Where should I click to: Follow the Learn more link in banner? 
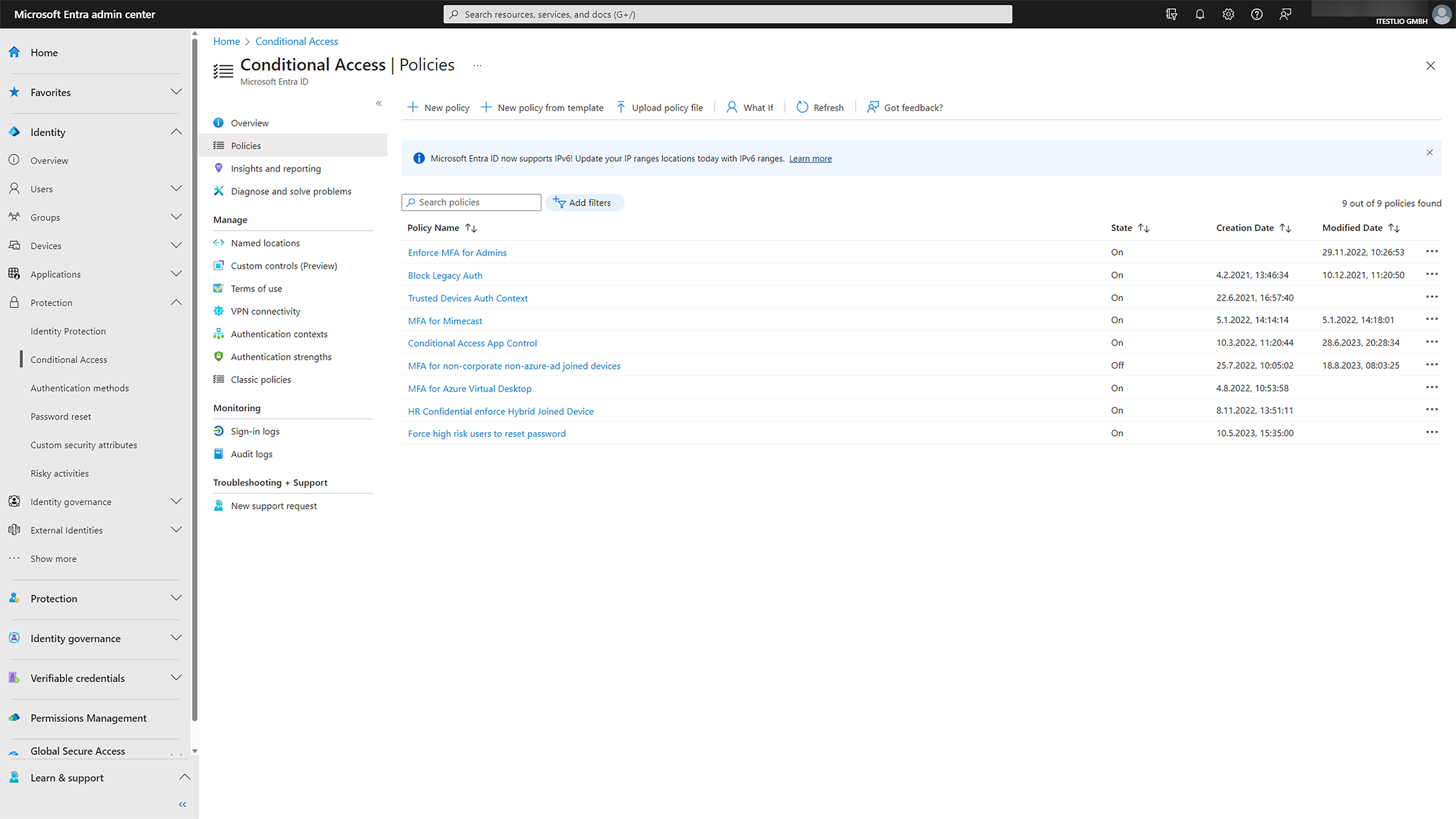(810, 159)
